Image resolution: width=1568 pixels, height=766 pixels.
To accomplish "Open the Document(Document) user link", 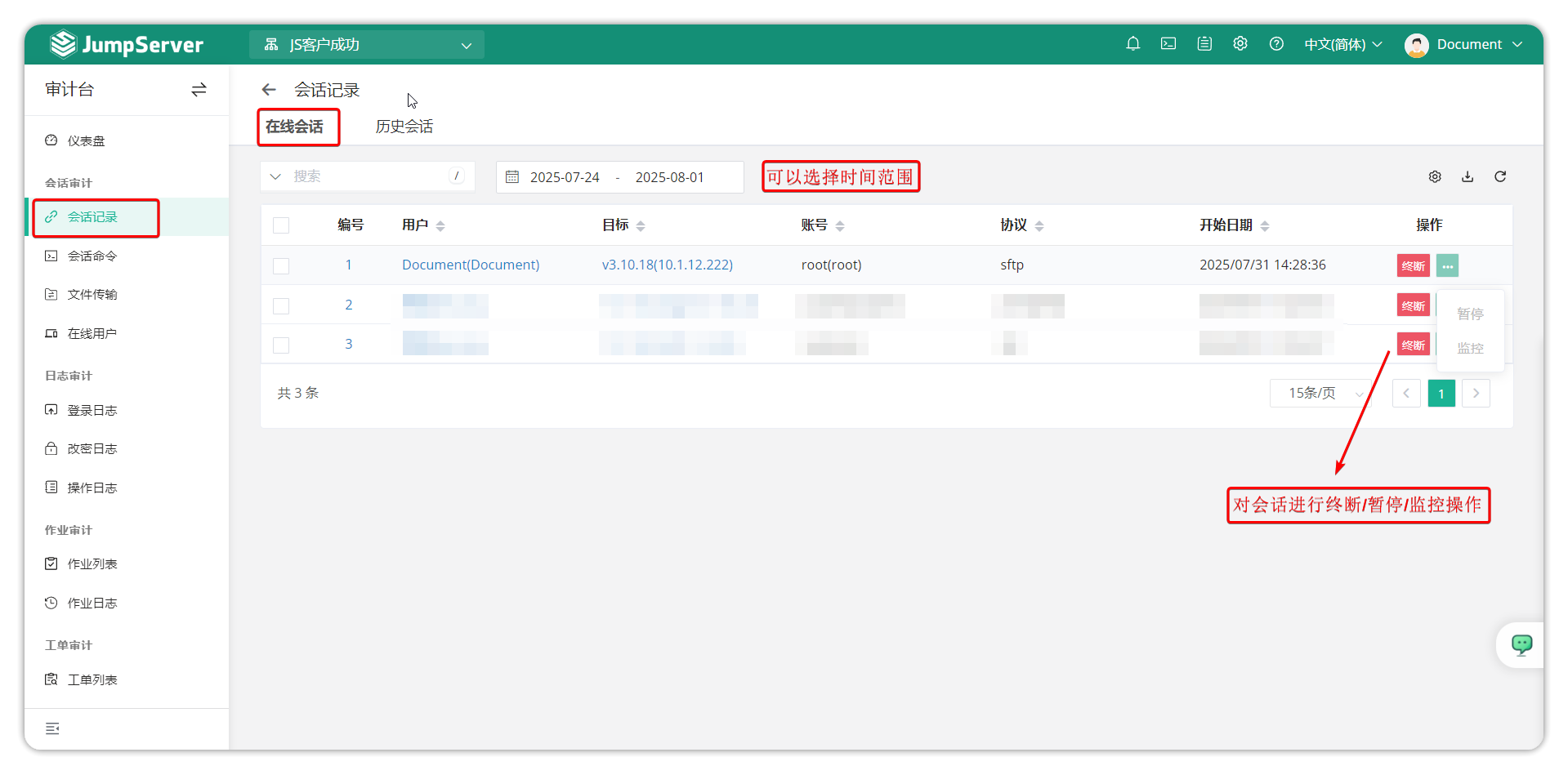I will point(471,265).
